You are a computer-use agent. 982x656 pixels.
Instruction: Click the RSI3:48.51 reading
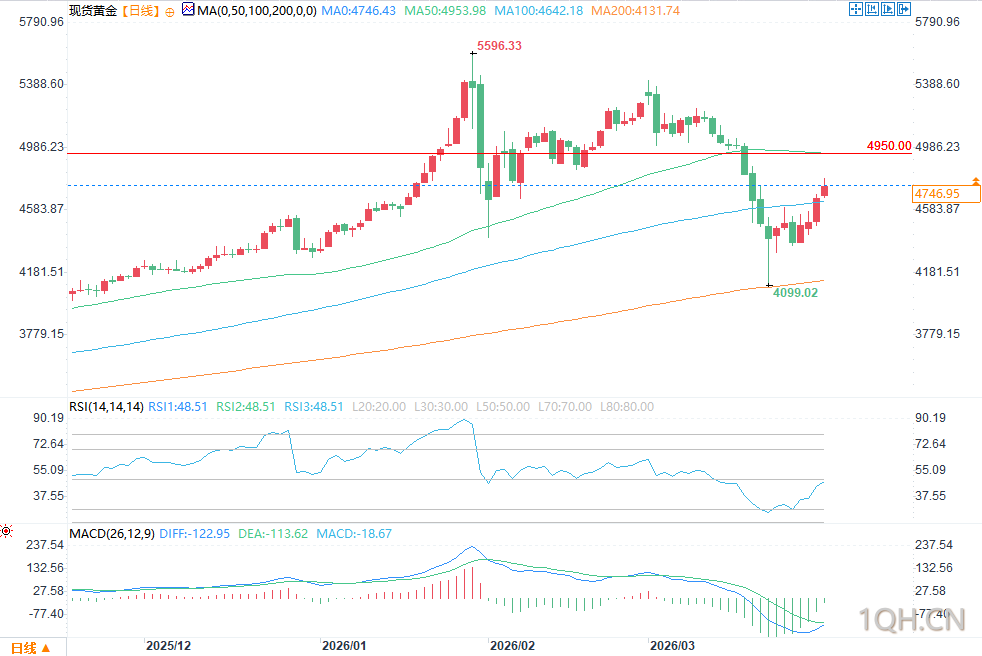coord(314,407)
